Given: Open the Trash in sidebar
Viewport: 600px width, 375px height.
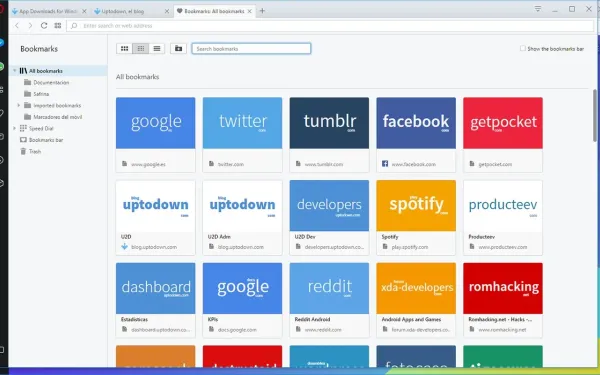Looking at the screenshot, I should tap(34, 152).
